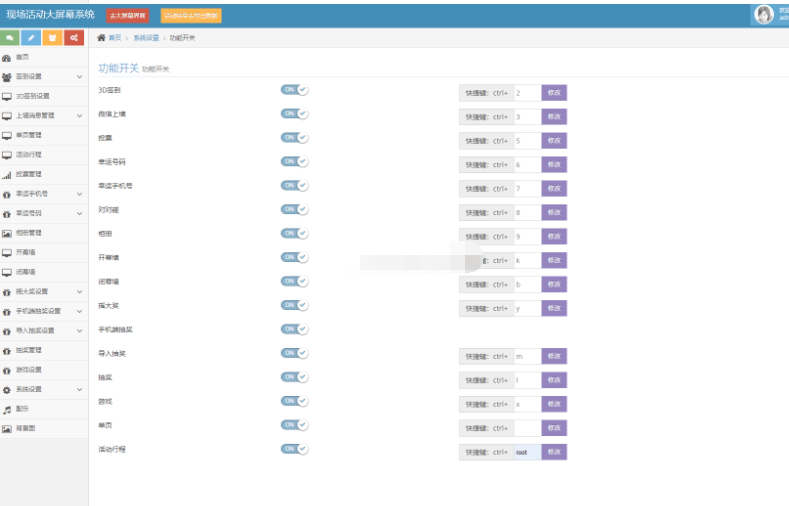The width and height of the screenshot is (789, 506).
Task: Open the user avatar in top-right corner
Action: pyautogui.click(x=764, y=14)
